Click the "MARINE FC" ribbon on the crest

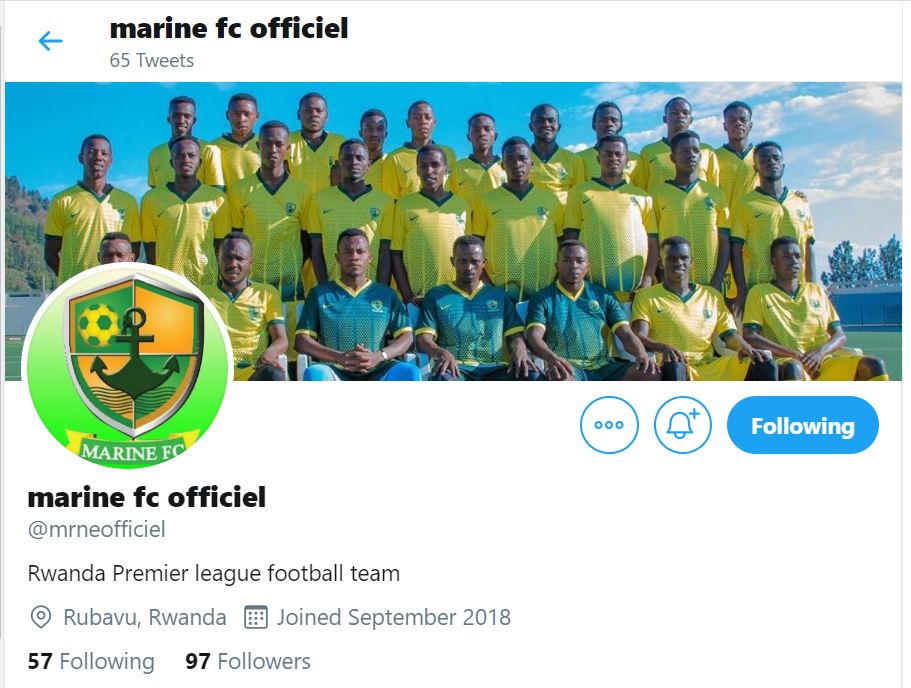tap(132, 452)
